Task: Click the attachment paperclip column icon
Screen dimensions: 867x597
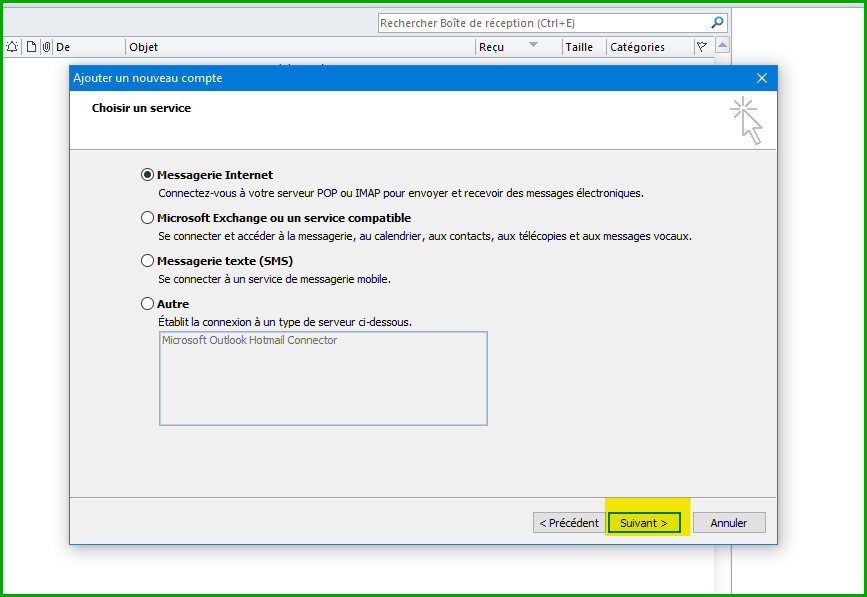Action: [x=45, y=47]
